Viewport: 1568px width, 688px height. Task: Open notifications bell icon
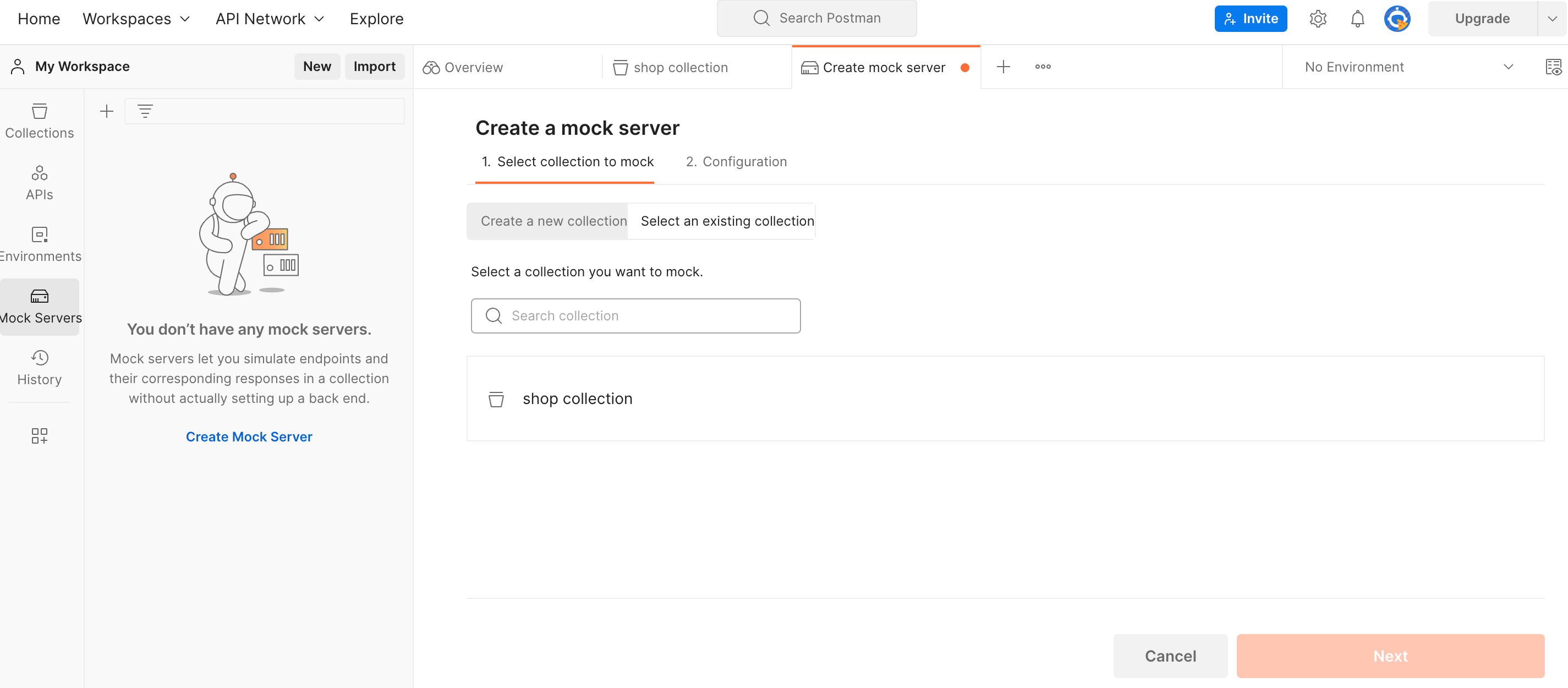pyautogui.click(x=1357, y=18)
